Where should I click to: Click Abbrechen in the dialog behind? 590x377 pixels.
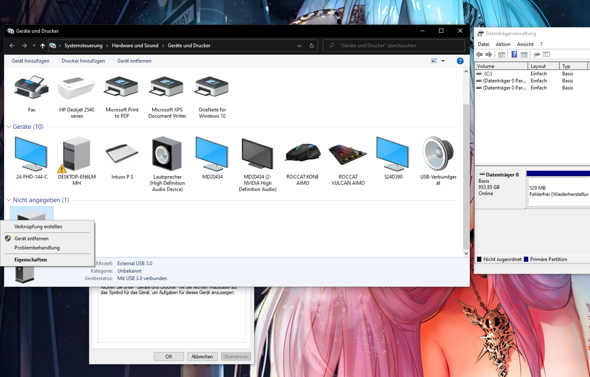[x=202, y=356]
